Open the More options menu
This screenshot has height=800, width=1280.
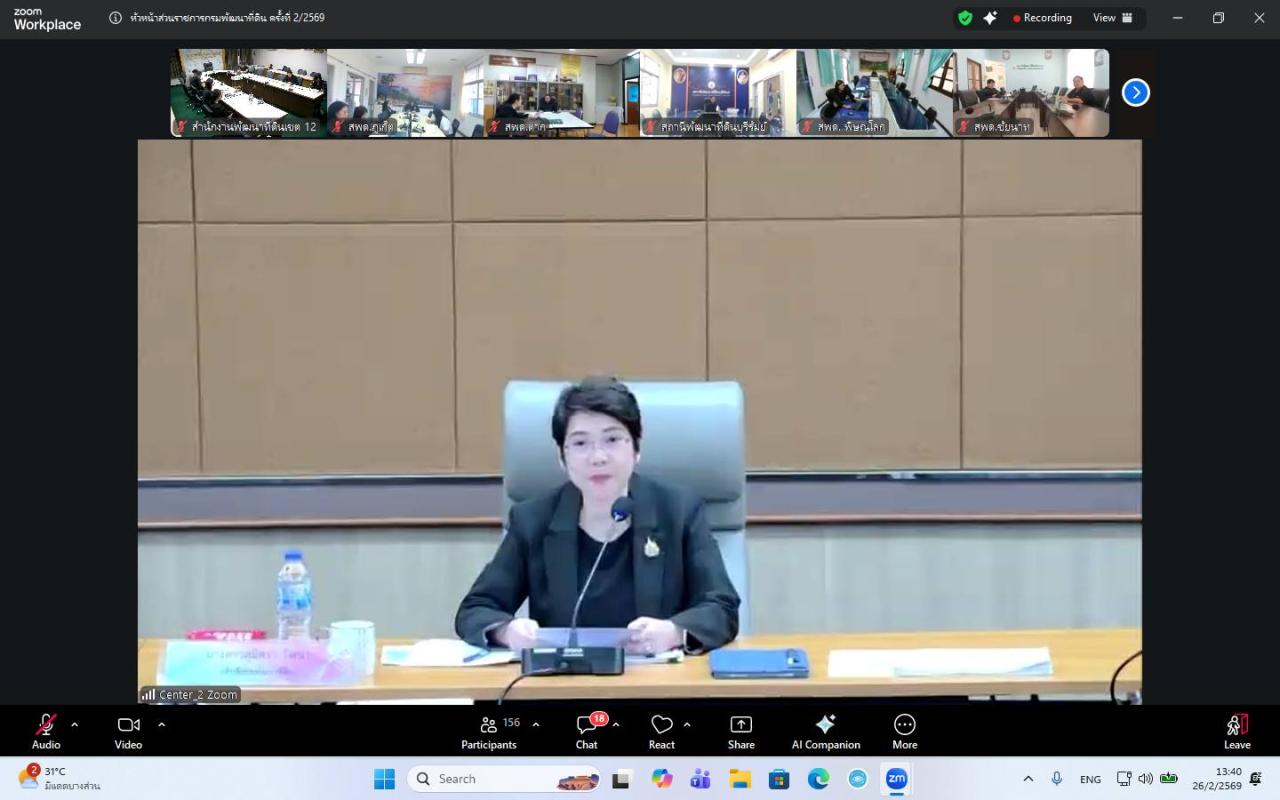click(x=904, y=730)
